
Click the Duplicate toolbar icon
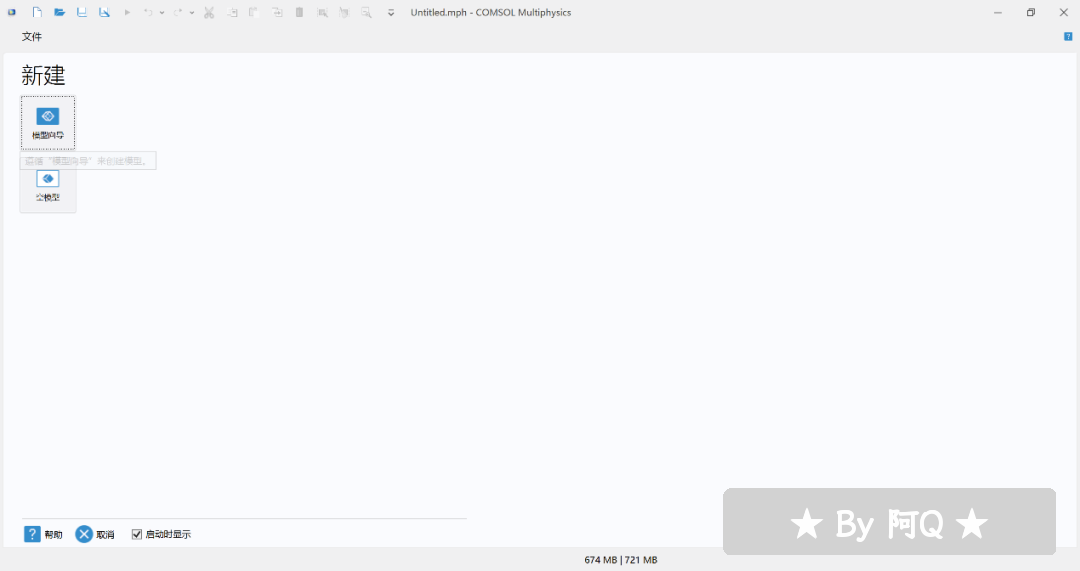[x=277, y=12]
